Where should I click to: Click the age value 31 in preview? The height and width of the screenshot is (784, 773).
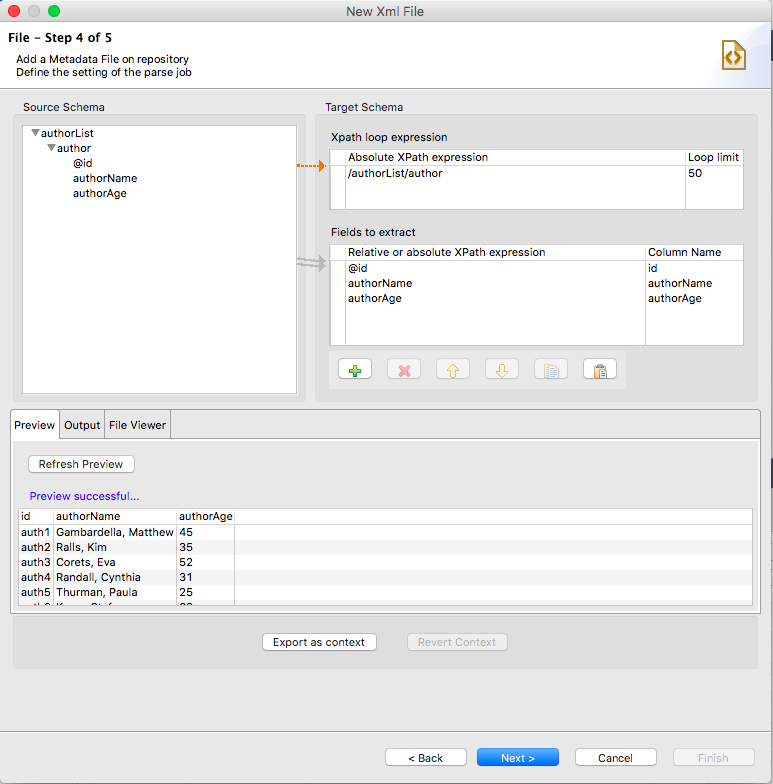206,577
